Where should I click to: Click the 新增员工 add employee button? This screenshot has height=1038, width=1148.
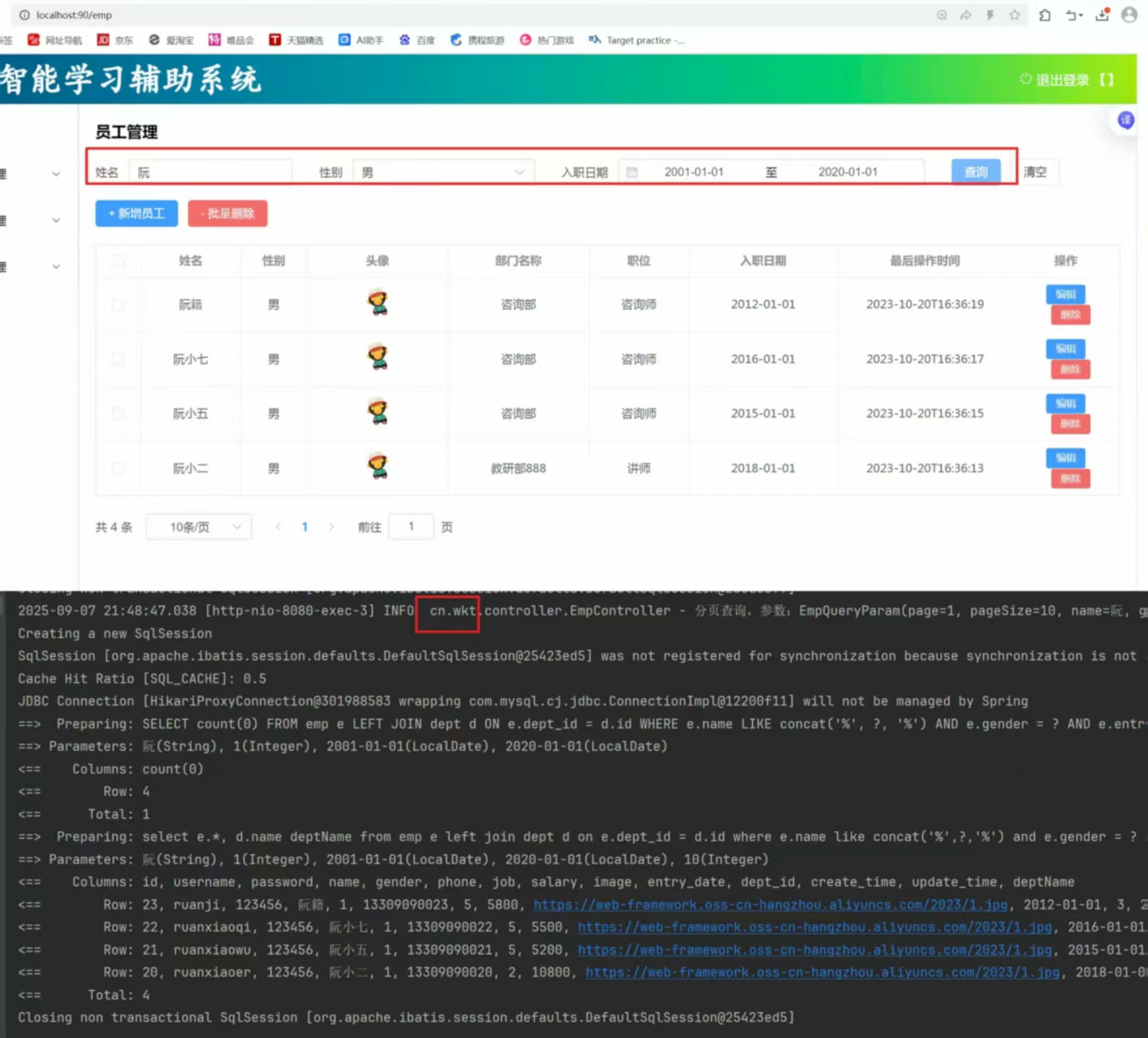coord(136,213)
